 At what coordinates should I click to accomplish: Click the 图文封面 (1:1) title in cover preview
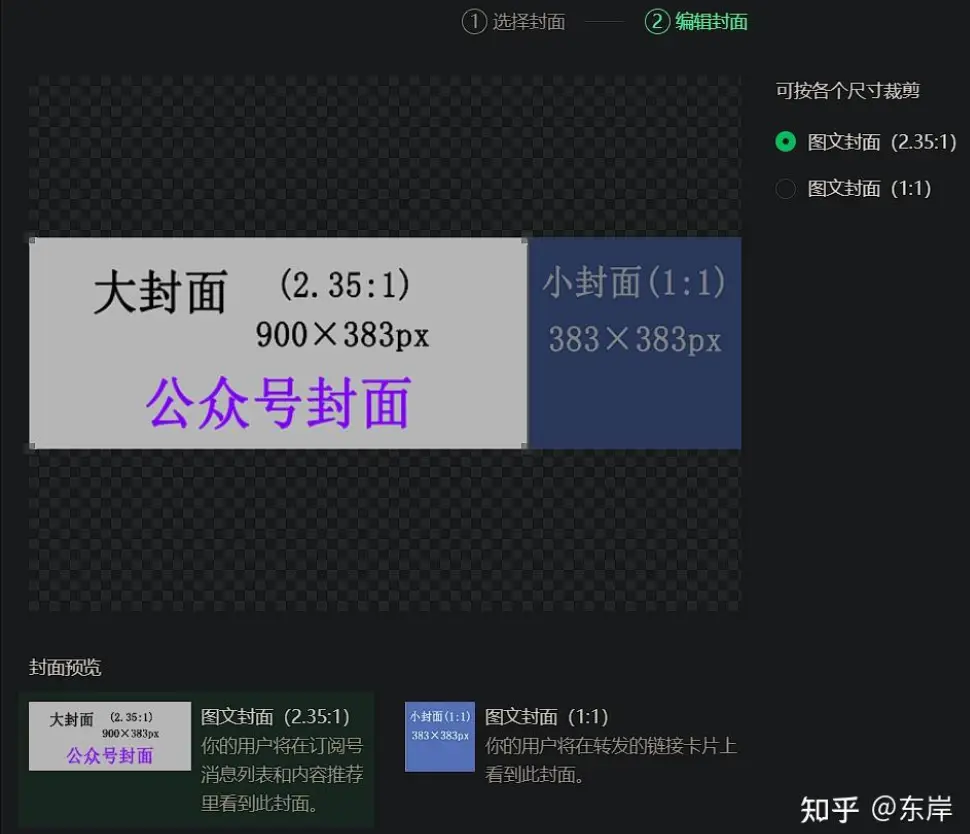pyautogui.click(x=546, y=717)
